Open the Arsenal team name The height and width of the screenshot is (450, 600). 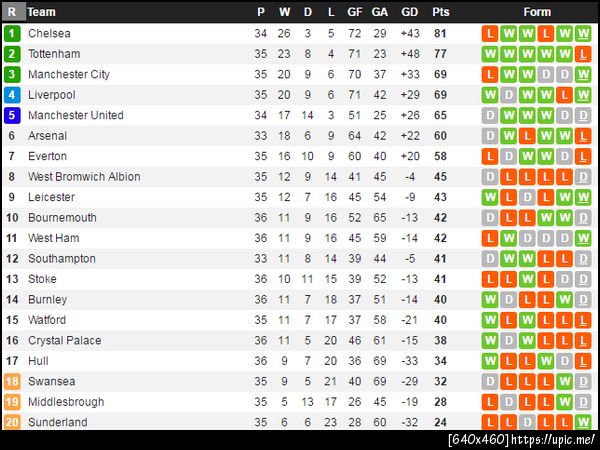48,136
